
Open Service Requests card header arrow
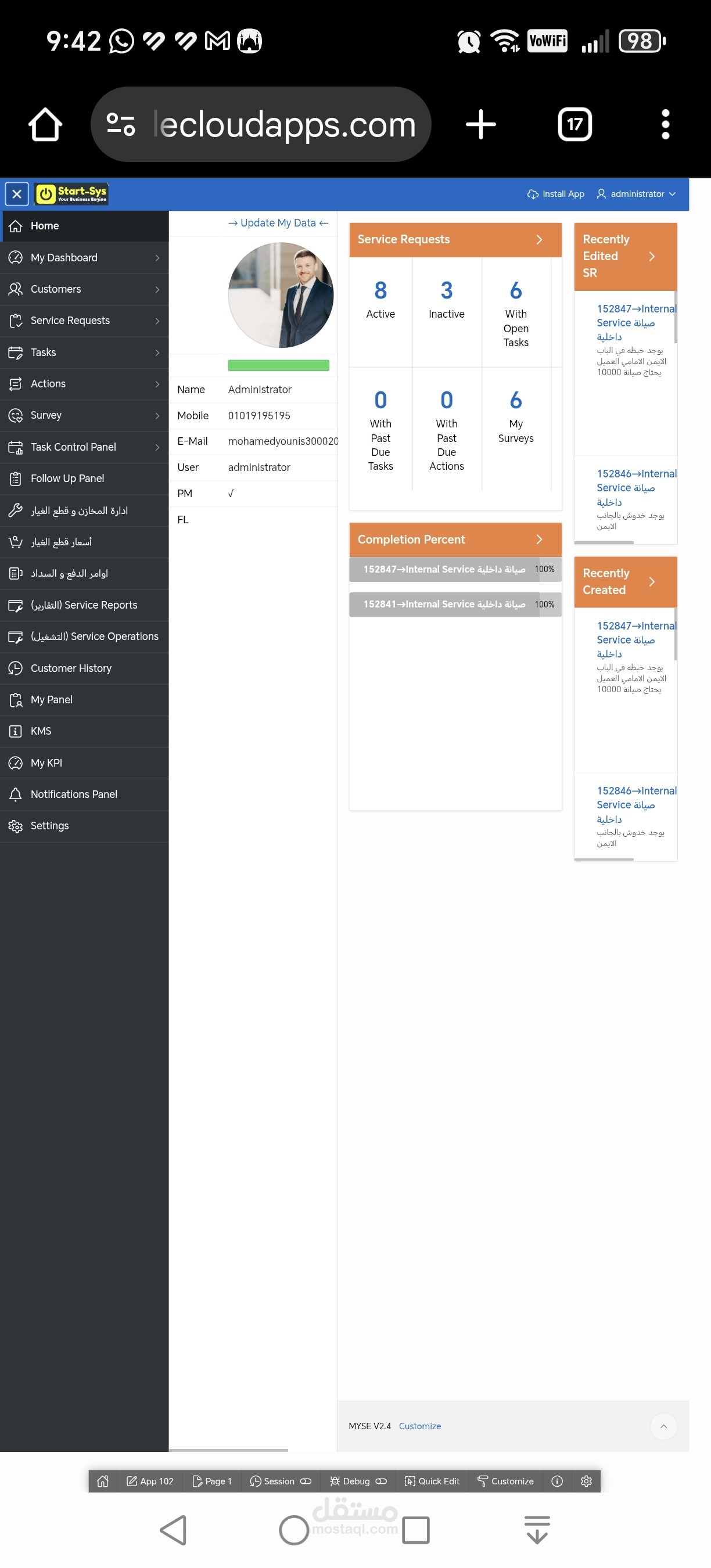click(538, 240)
